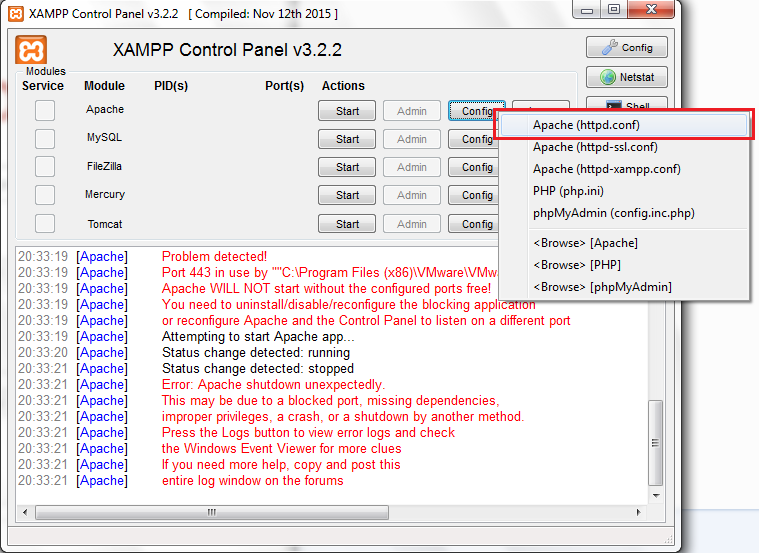This screenshot has height=553, width=759.
Task: Maximize the XAMPP Control Panel window
Action: pos(614,9)
